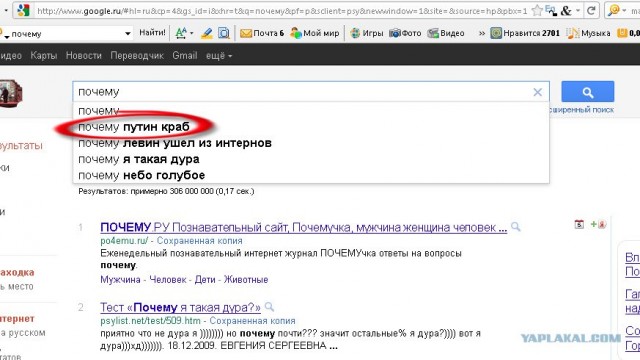Open Мой мир from toolbar
Screen dimensions: 640x360
pos(315,33)
